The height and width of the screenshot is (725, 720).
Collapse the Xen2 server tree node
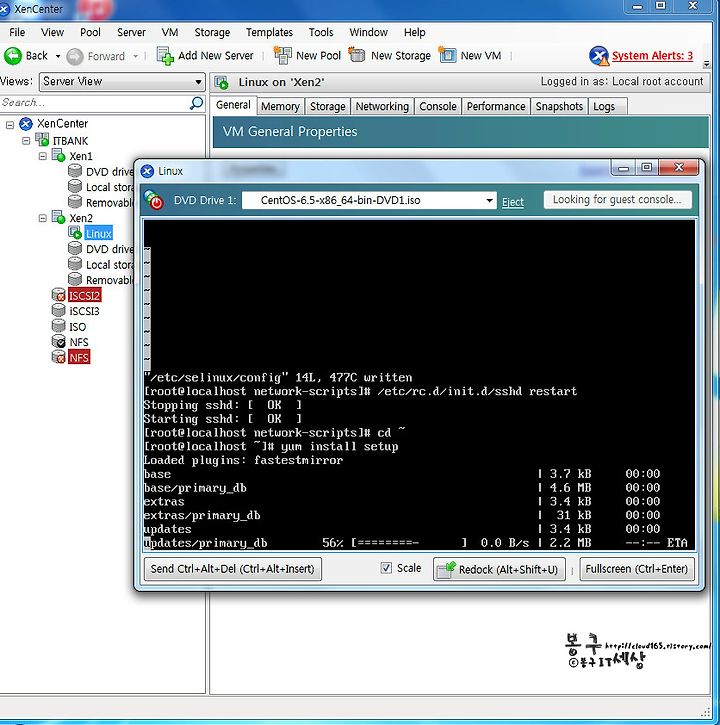pyautogui.click(x=43, y=218)
